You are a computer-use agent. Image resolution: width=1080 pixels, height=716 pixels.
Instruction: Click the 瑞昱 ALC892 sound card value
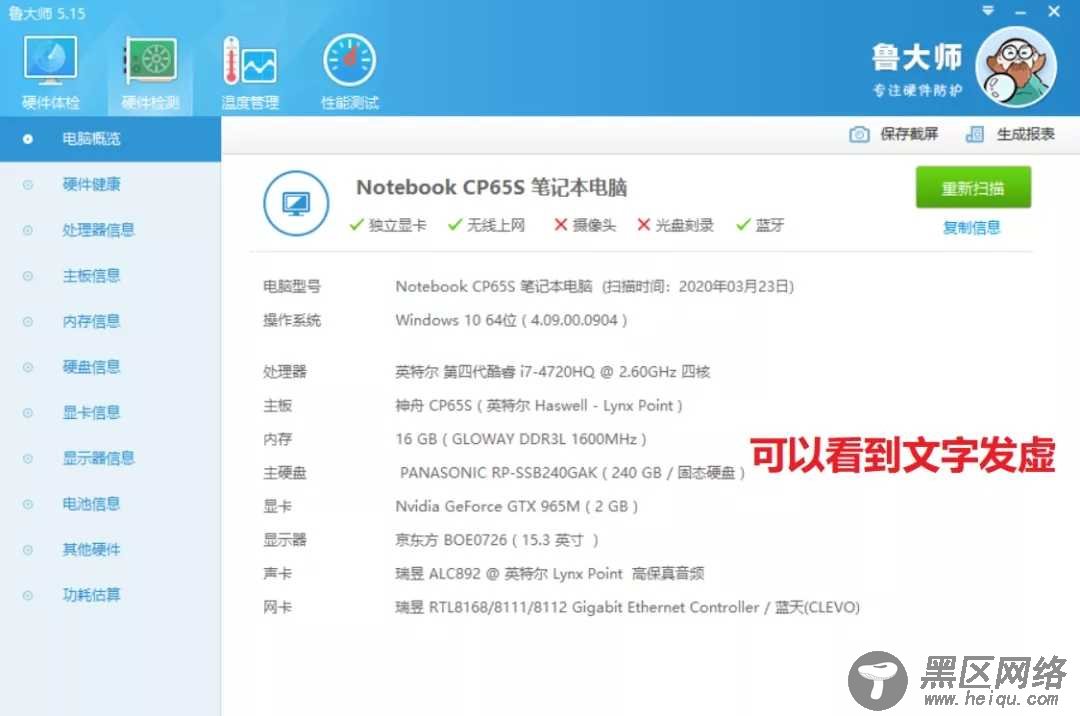550,574
